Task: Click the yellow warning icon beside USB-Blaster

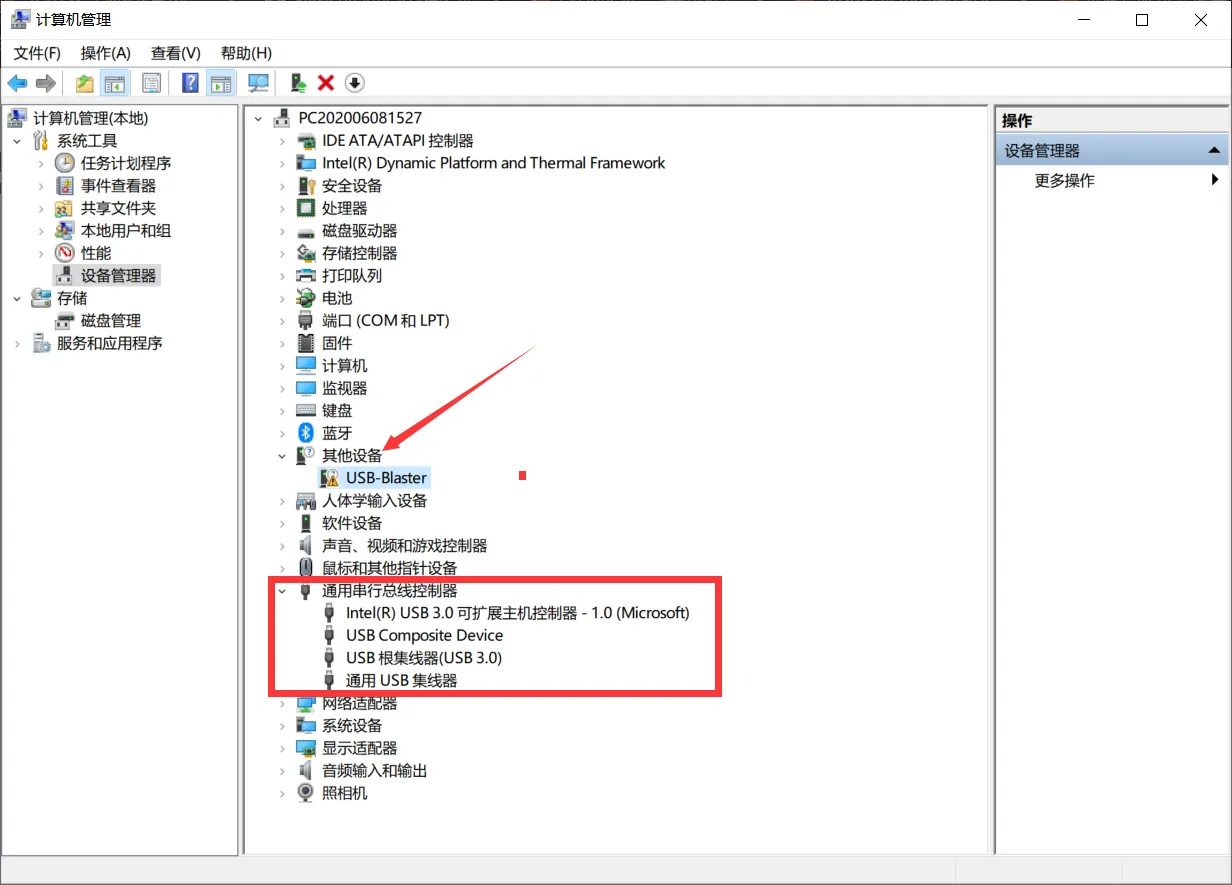Action: (330, 478)
